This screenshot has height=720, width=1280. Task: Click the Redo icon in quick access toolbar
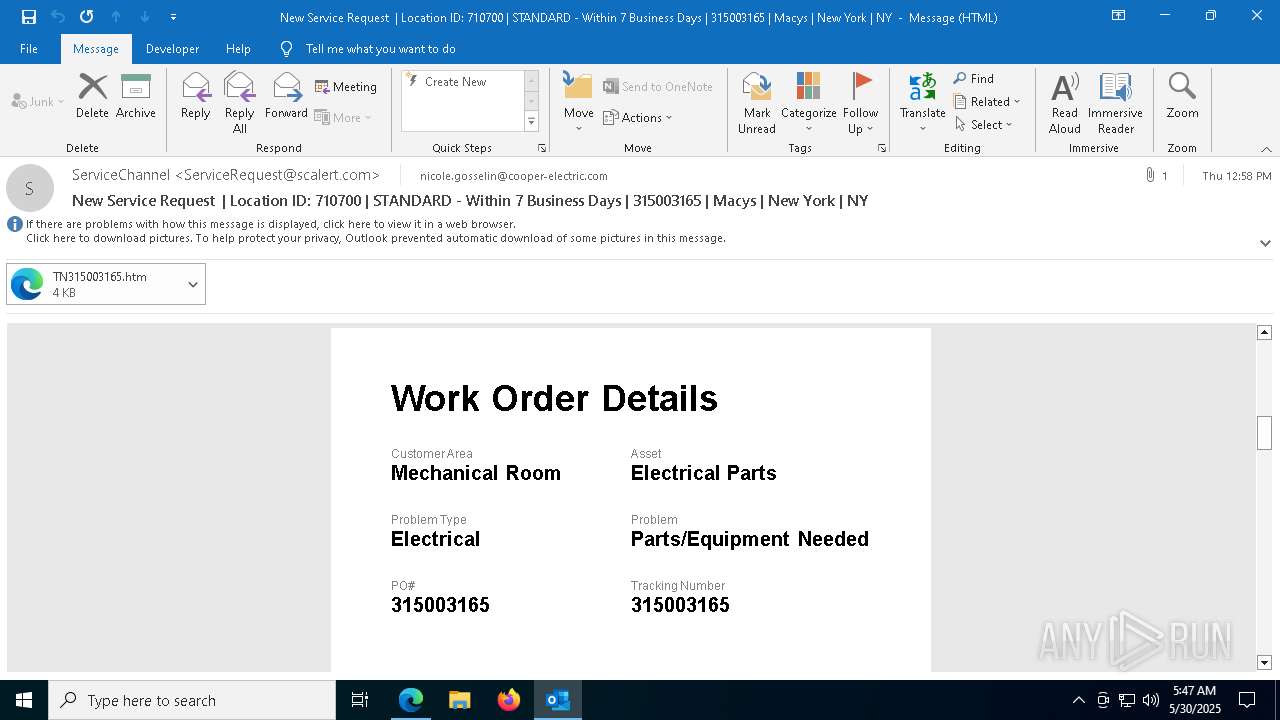(87, 17)
